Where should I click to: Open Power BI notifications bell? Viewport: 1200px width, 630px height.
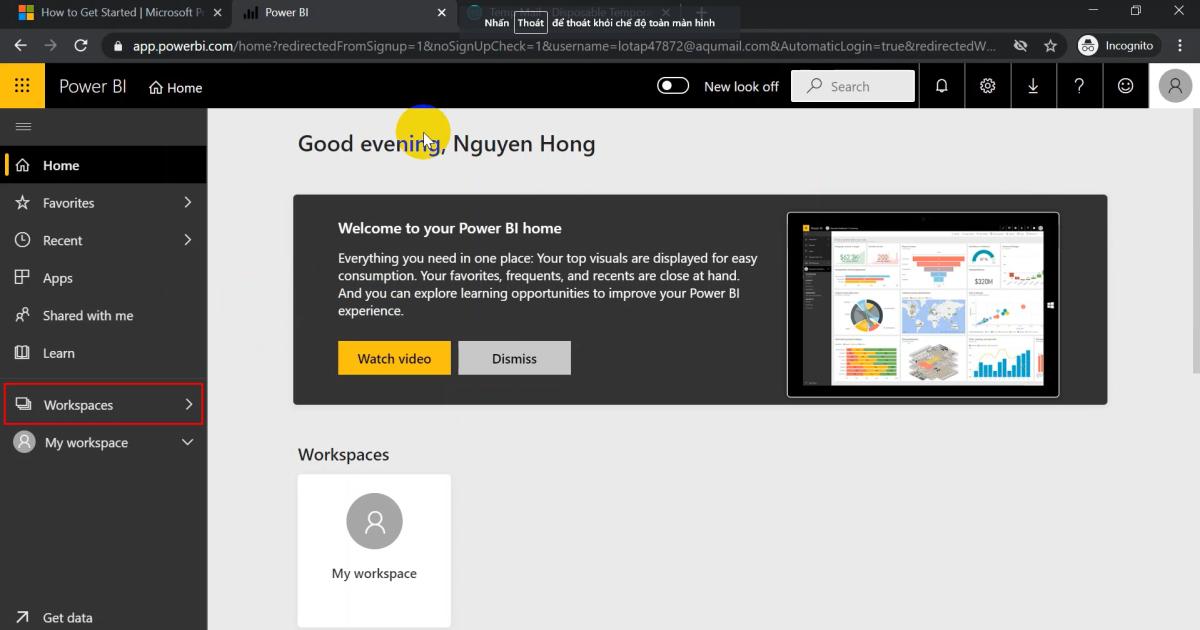click(941, 86)
